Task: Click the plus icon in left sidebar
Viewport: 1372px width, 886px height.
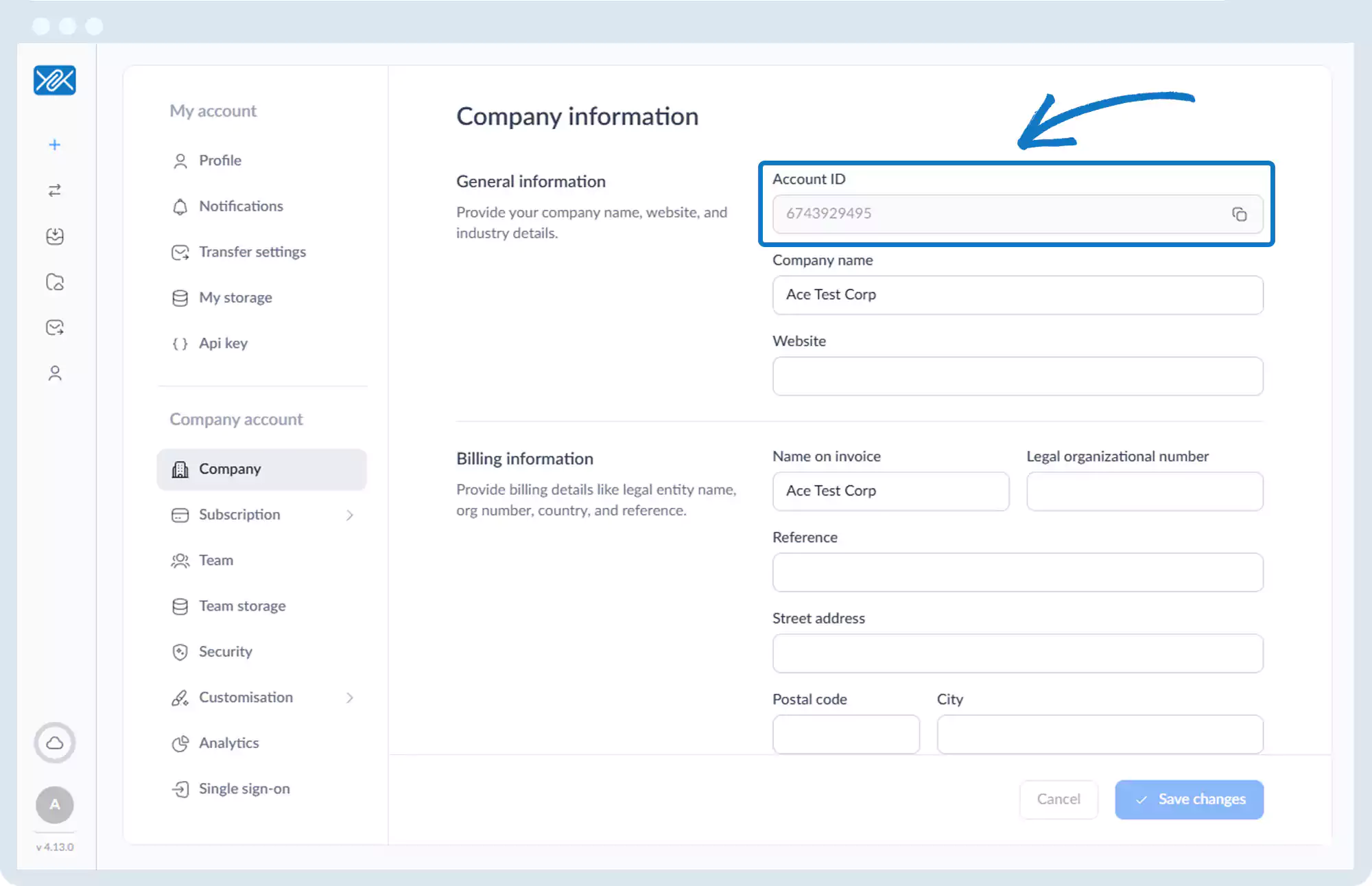Action: 55,145
